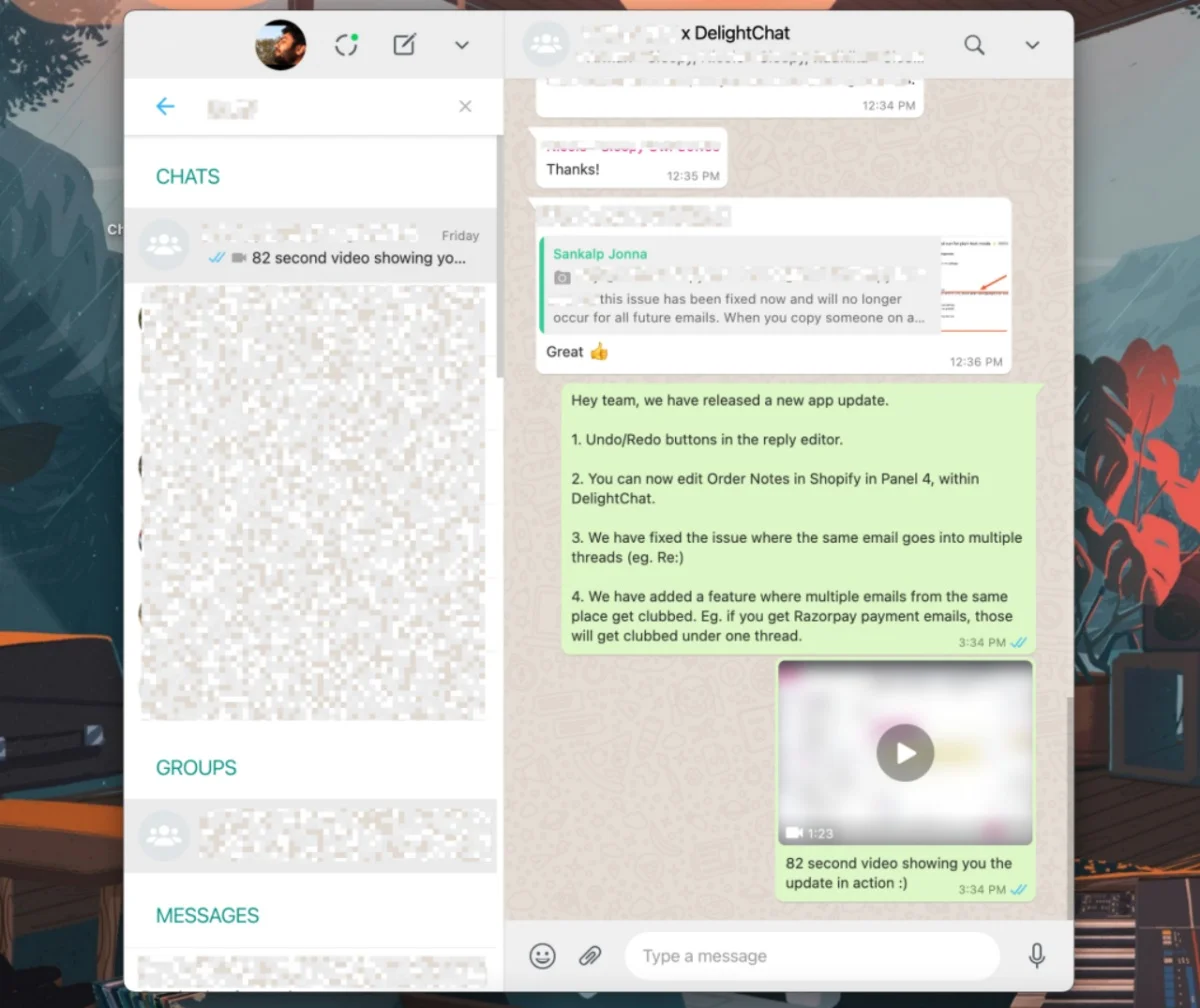The image size is (1200, 1008).
Task: Type in the message input field
Action: pos(810,956)
